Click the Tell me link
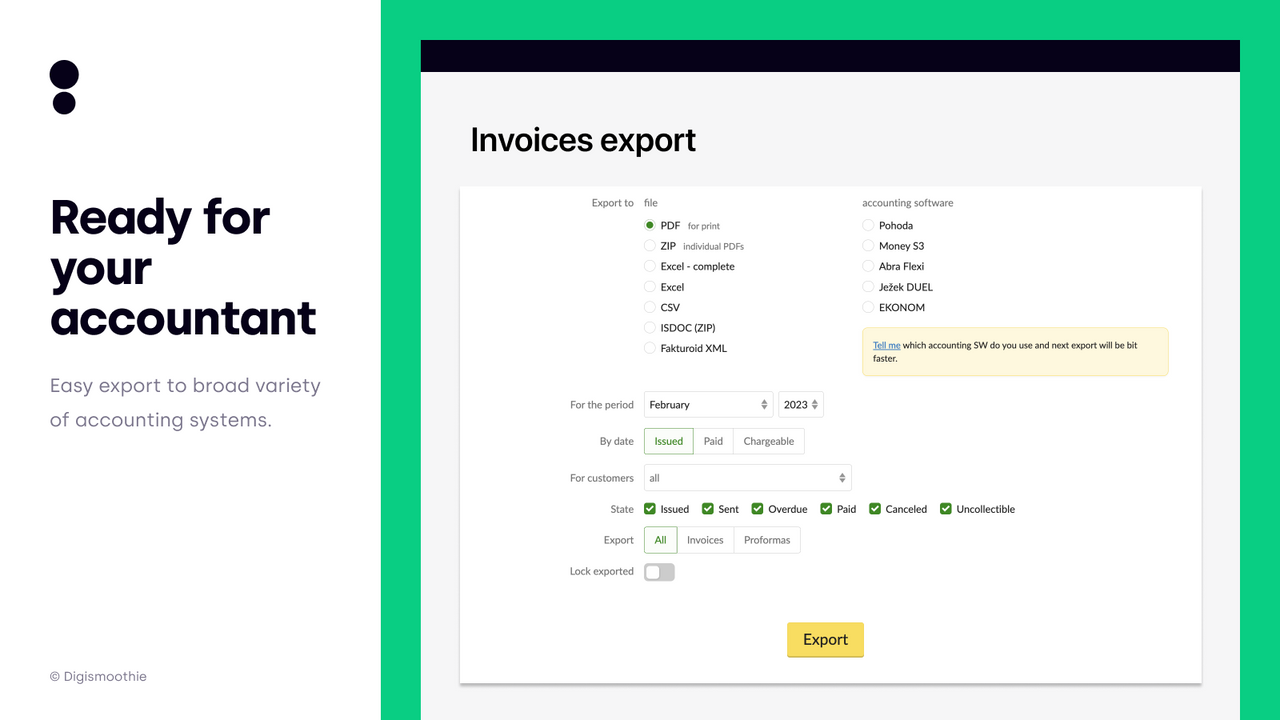This screenshot has height=720, width=1280. [x=886, y=345]
